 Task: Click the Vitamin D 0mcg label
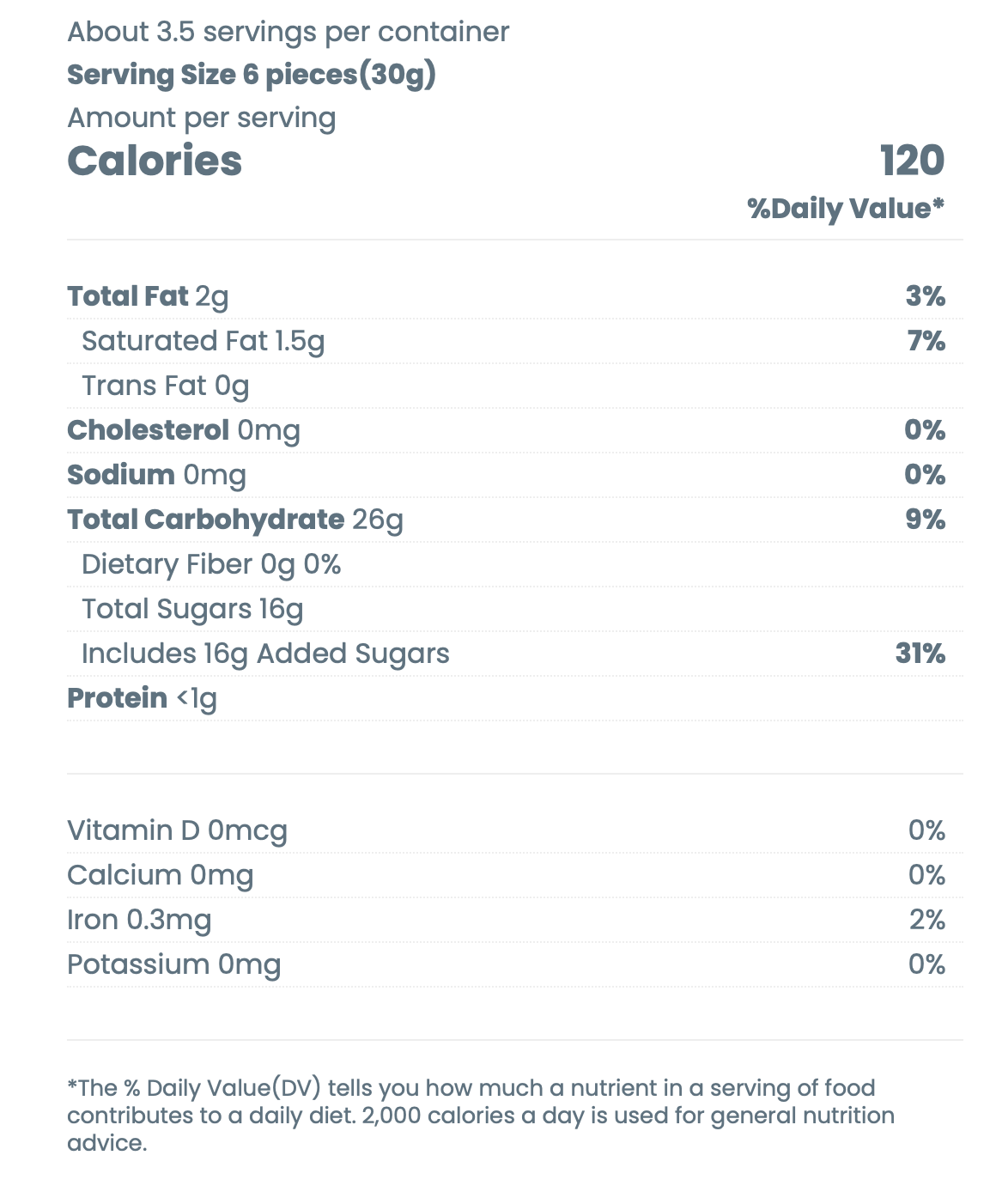click(177, 830)
